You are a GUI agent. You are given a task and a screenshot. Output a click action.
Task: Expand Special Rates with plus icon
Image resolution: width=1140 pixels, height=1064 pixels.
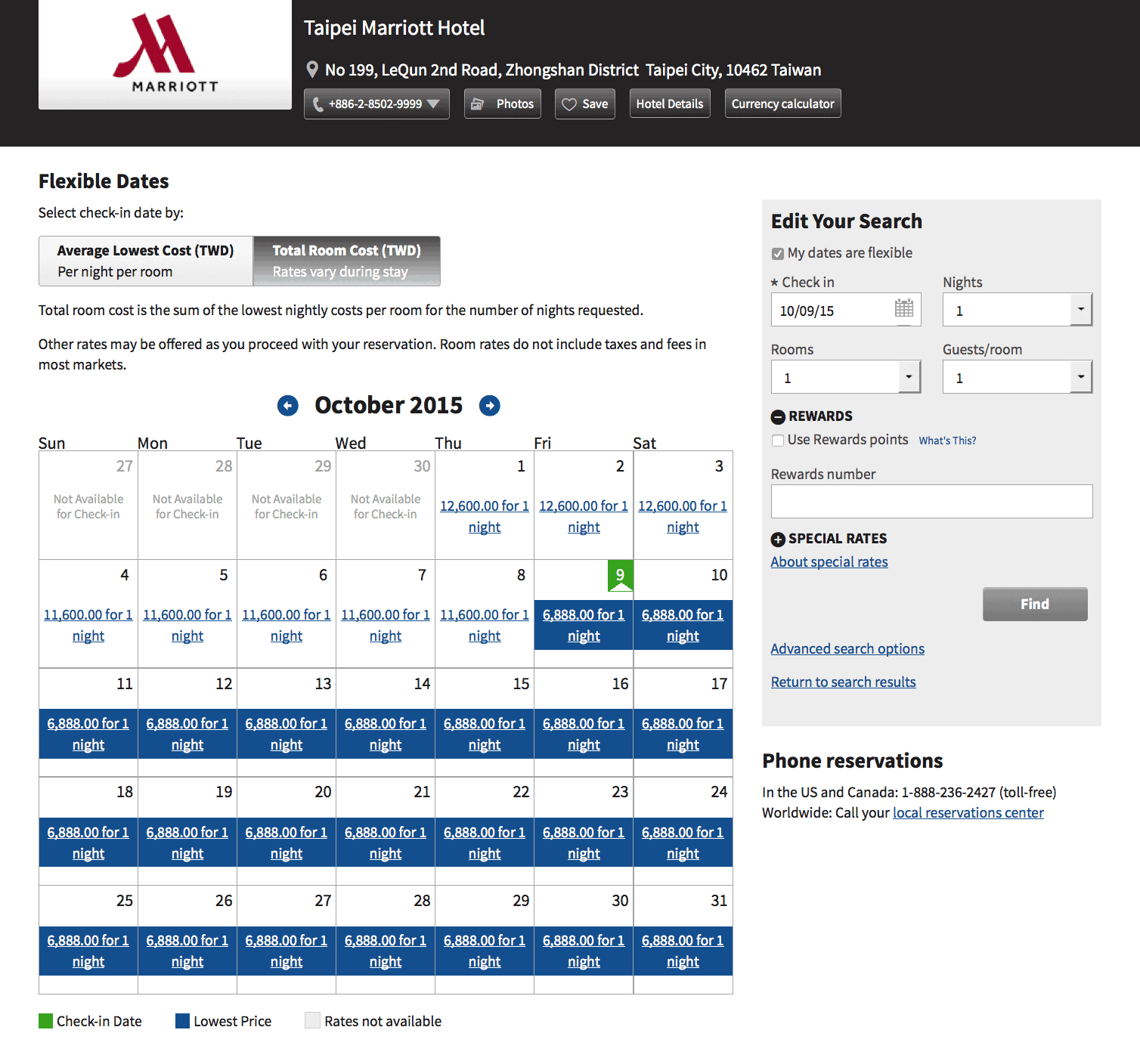tap(778, 539)
